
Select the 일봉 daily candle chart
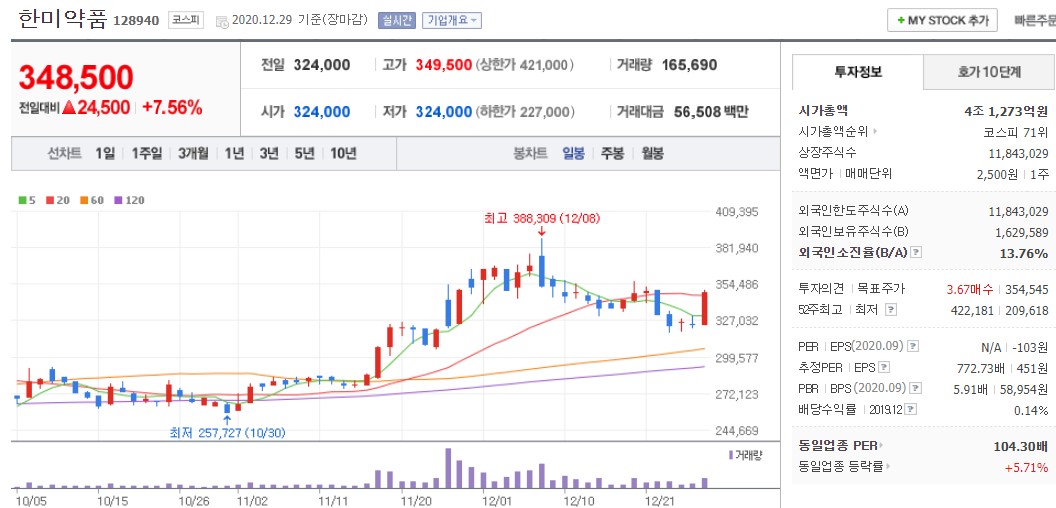574,154
